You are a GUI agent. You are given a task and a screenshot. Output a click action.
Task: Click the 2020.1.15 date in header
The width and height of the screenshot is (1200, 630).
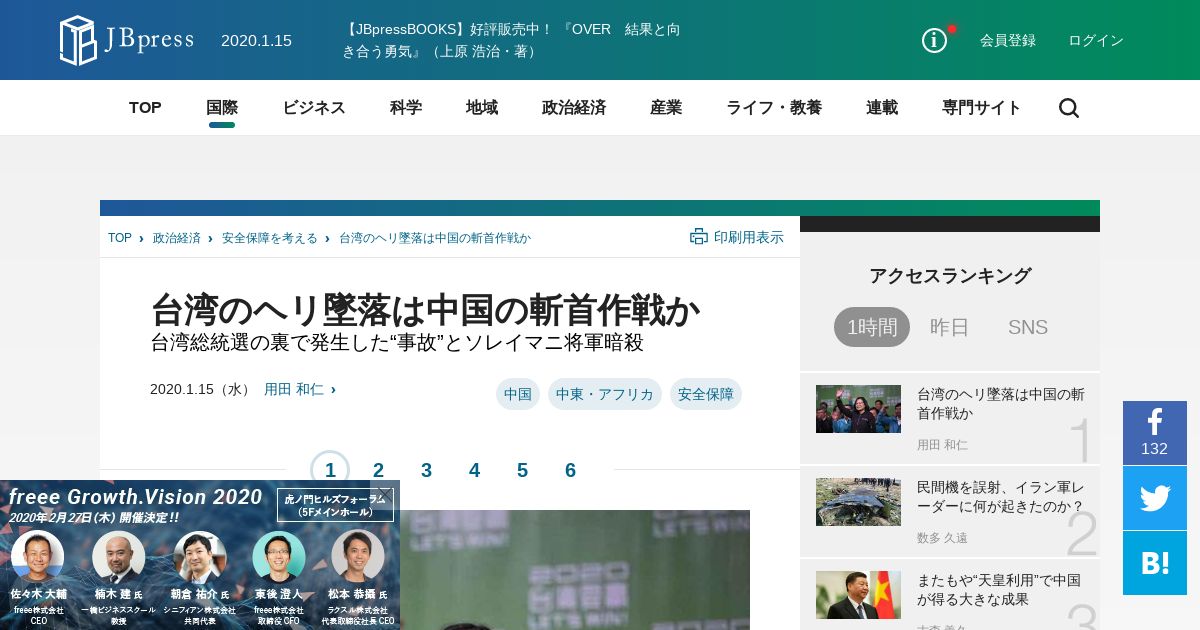[x=256, y=40]
